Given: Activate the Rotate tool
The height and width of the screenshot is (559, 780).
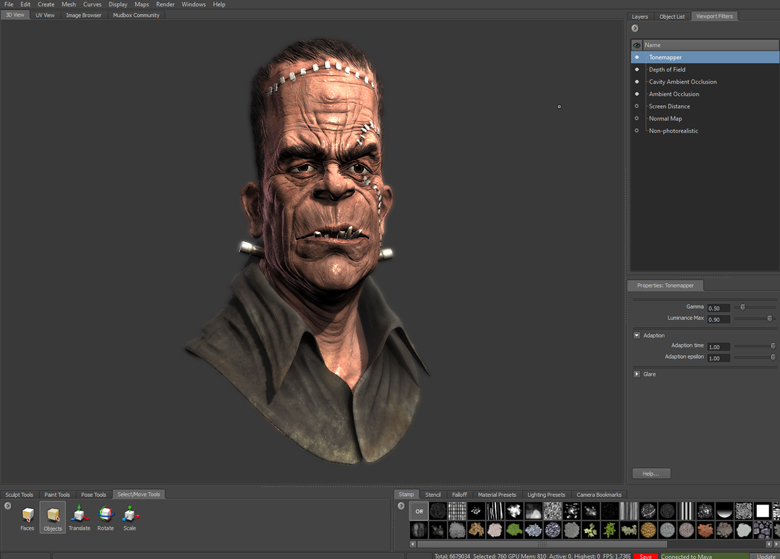Looking at the screenshot, I should pos(105,517).
